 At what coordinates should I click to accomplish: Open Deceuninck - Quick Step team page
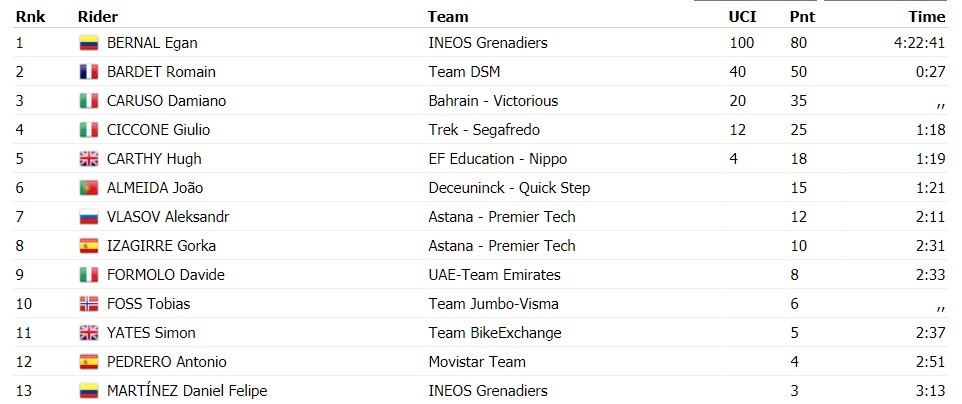(x=509, y=188)
